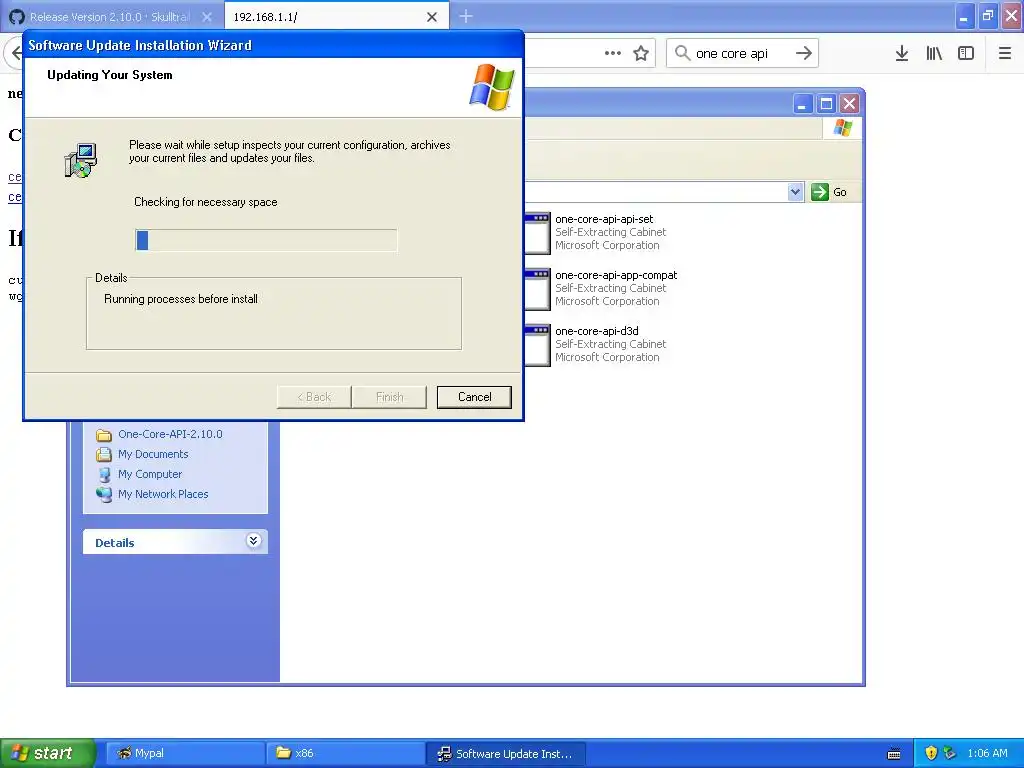Screen dimensions: 1024x768
Task: Open My Computer in Explorer side panel
Action: (x=150, y=474)
